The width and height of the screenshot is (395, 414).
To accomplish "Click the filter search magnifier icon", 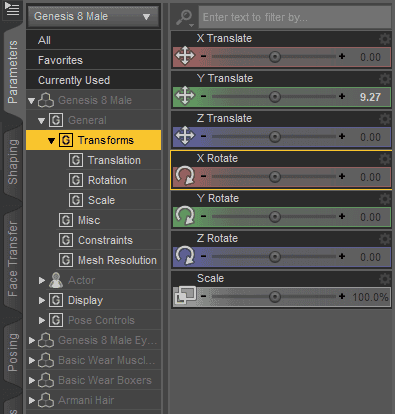I will pos(184,17).
